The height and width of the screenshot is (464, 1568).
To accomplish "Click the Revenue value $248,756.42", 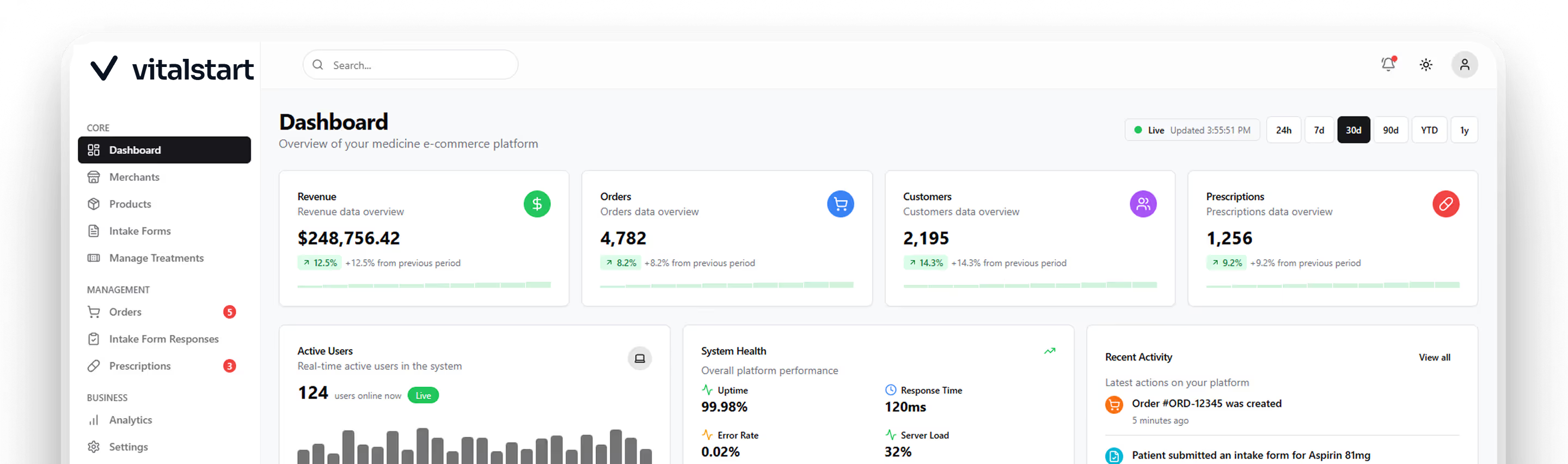I will point(348,238).
